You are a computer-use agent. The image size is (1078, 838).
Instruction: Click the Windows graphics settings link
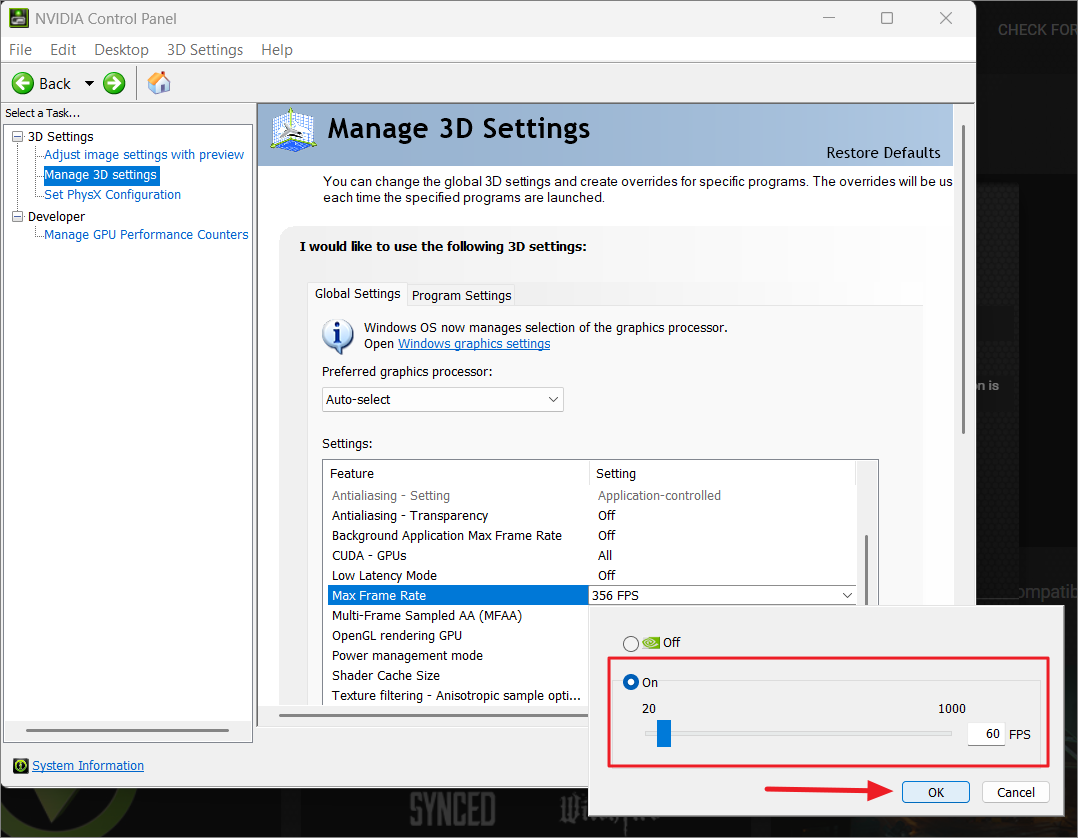coord(473,343)
